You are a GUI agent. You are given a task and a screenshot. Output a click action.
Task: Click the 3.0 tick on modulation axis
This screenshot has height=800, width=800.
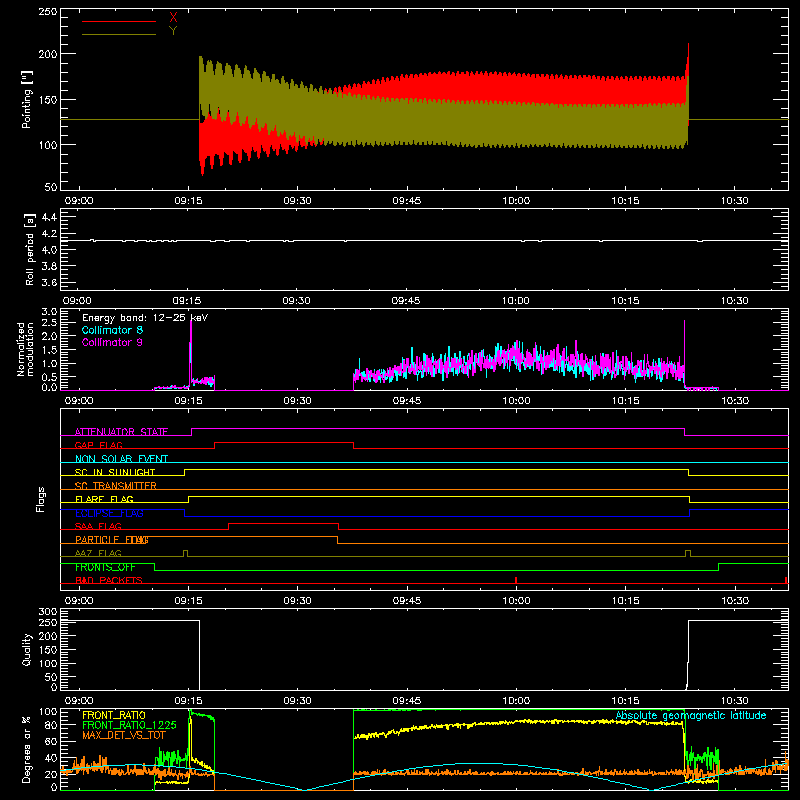click(x=49, y=312)
